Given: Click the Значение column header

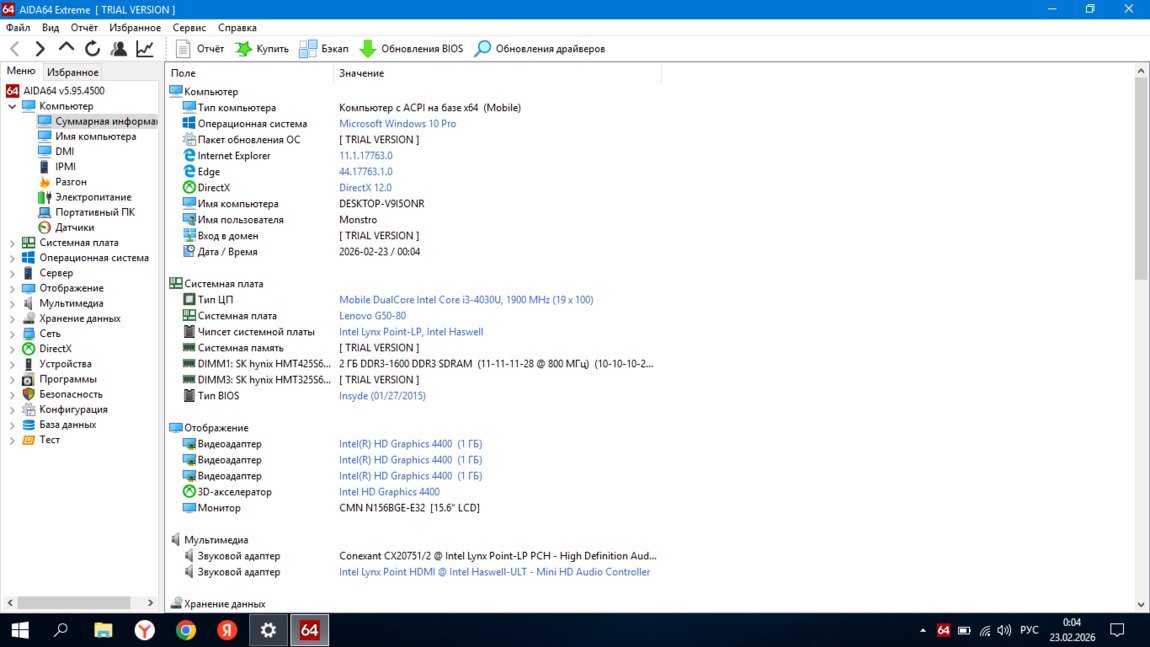Looking at the screenshot, I should pos(361,73).
